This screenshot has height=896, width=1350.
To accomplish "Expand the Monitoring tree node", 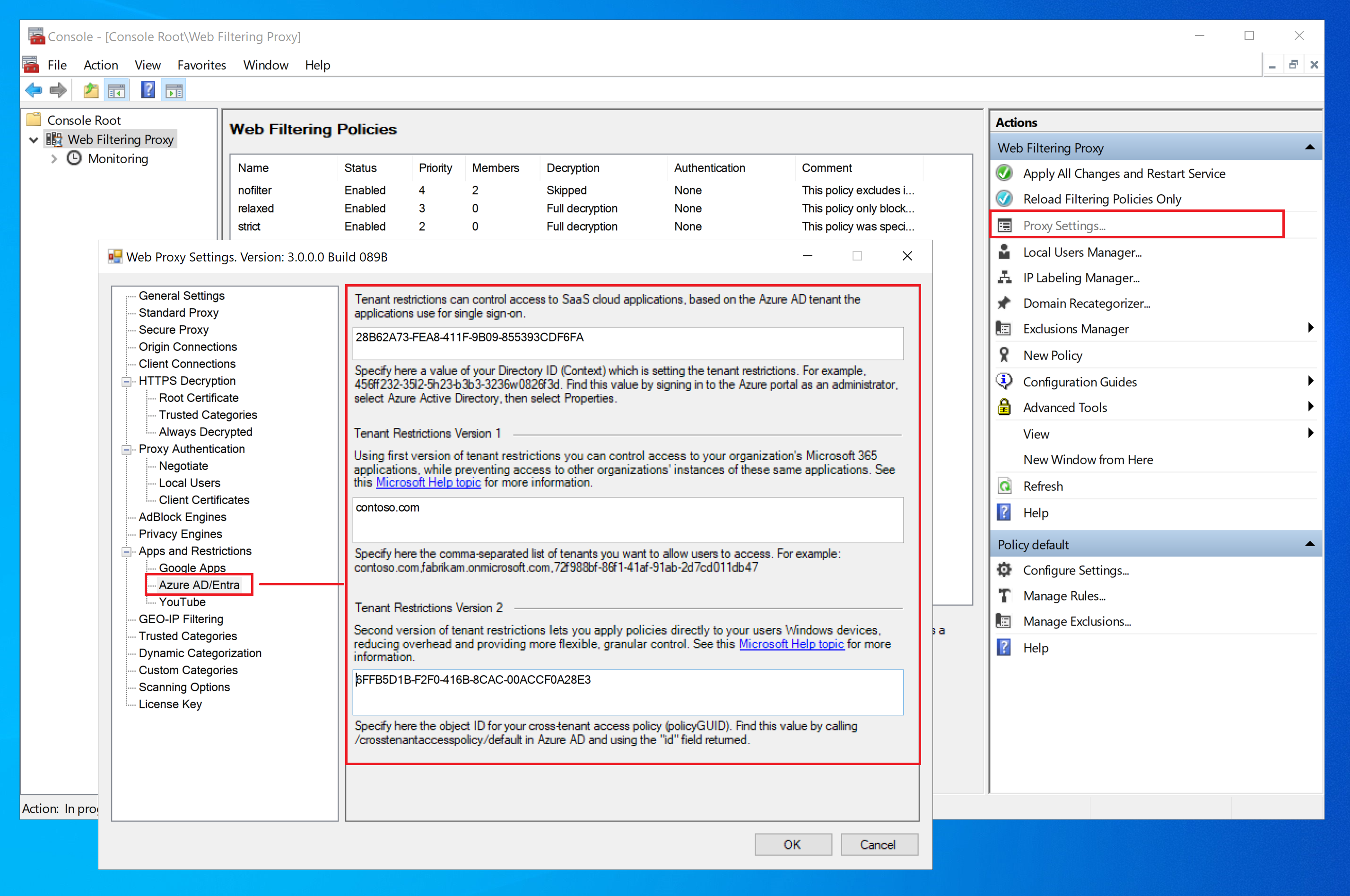I will [54, 159].
